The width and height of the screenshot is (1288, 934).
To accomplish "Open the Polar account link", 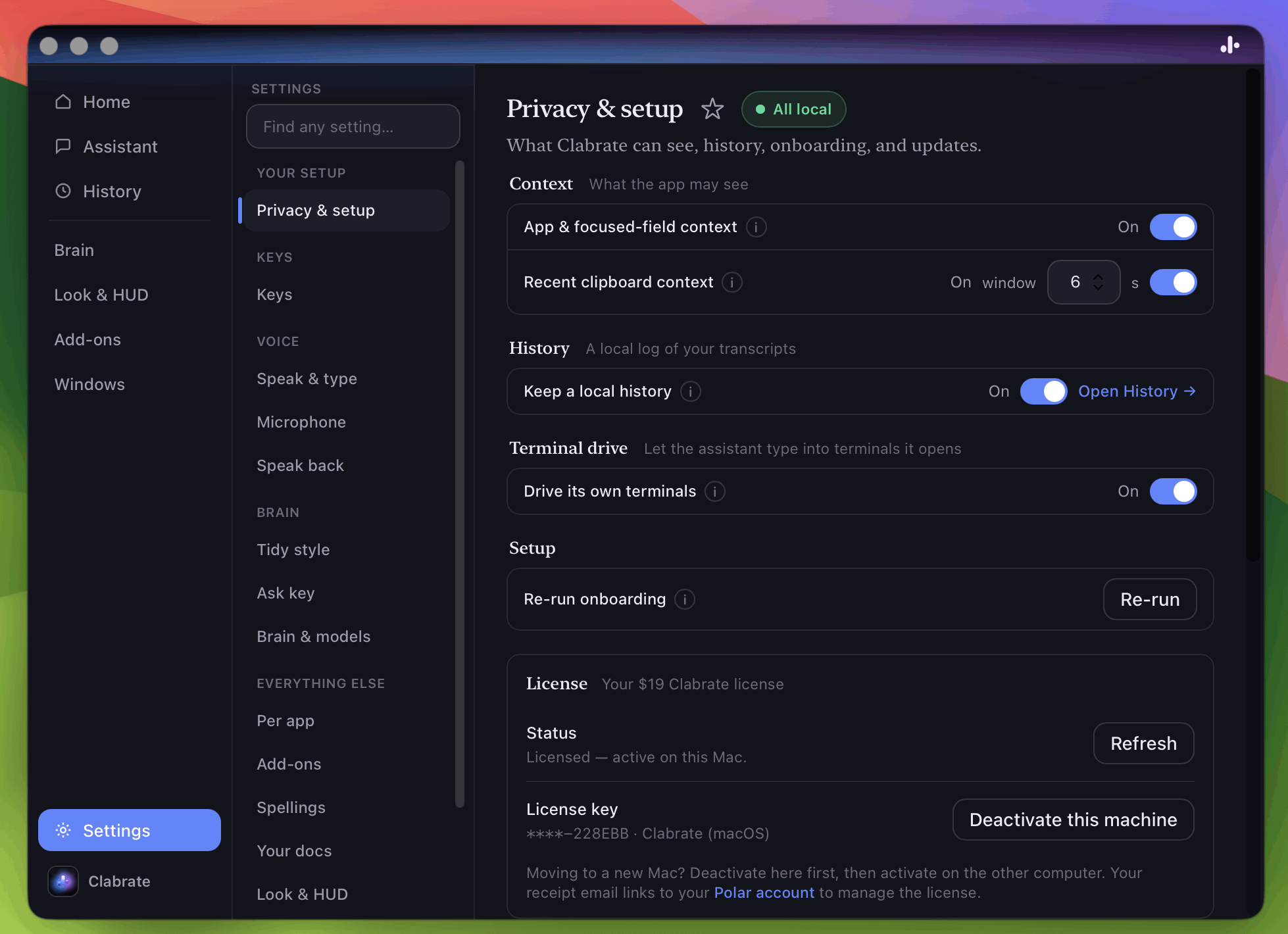I will (x=764, y=893).
